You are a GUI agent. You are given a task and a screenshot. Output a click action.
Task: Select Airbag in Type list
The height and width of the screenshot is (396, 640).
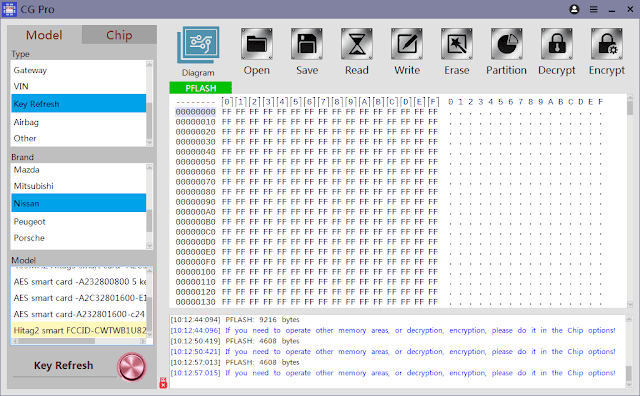coord(78,122)
